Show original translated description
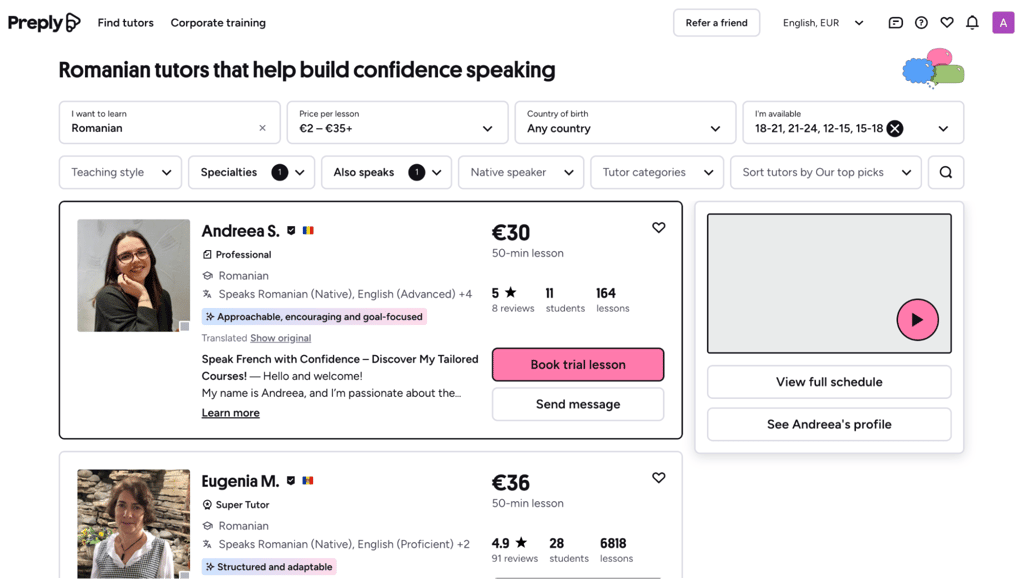The image size is (1024, 579). coord(280,338)
